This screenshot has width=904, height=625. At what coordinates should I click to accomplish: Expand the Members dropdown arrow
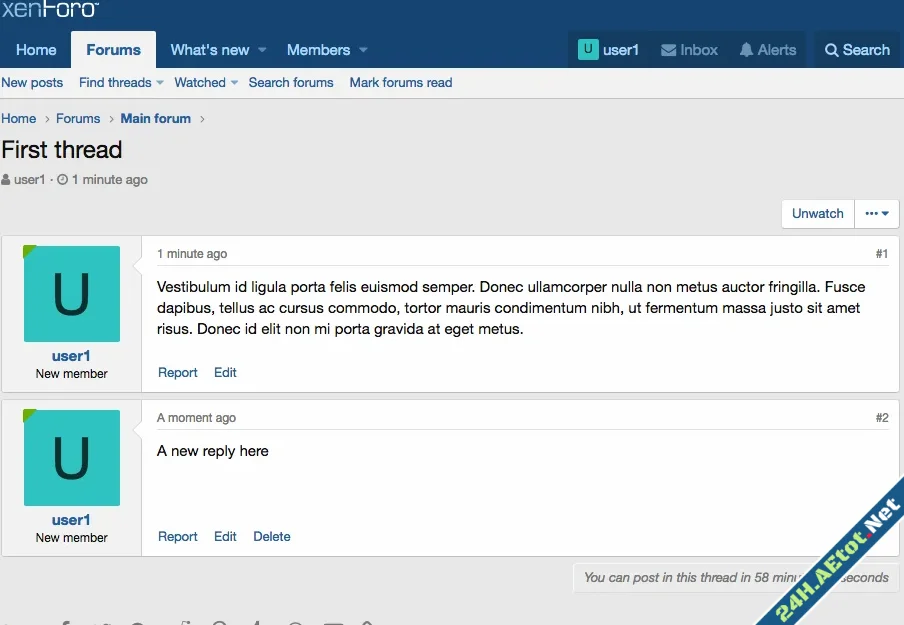tap(363, 50)
